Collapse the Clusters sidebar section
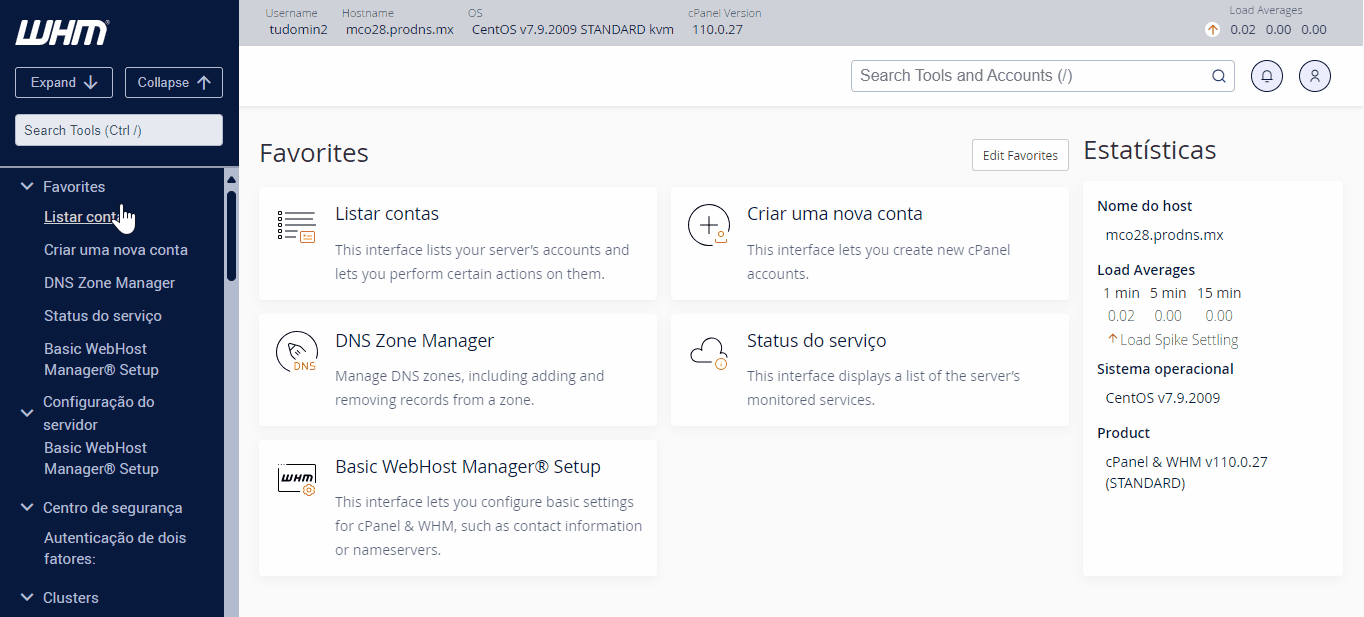The image size is (1364, 617). pos(28,598)
